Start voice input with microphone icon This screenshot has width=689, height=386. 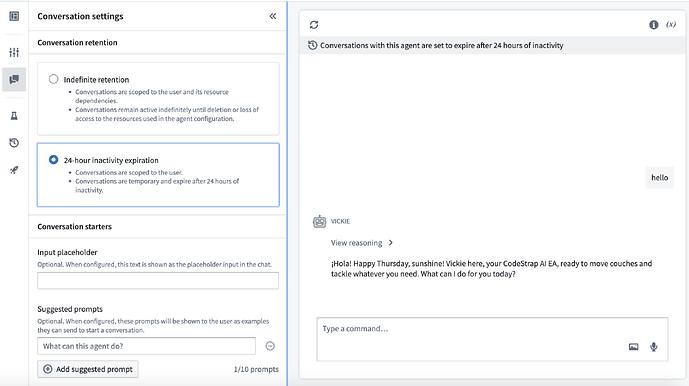coord(654,347)
